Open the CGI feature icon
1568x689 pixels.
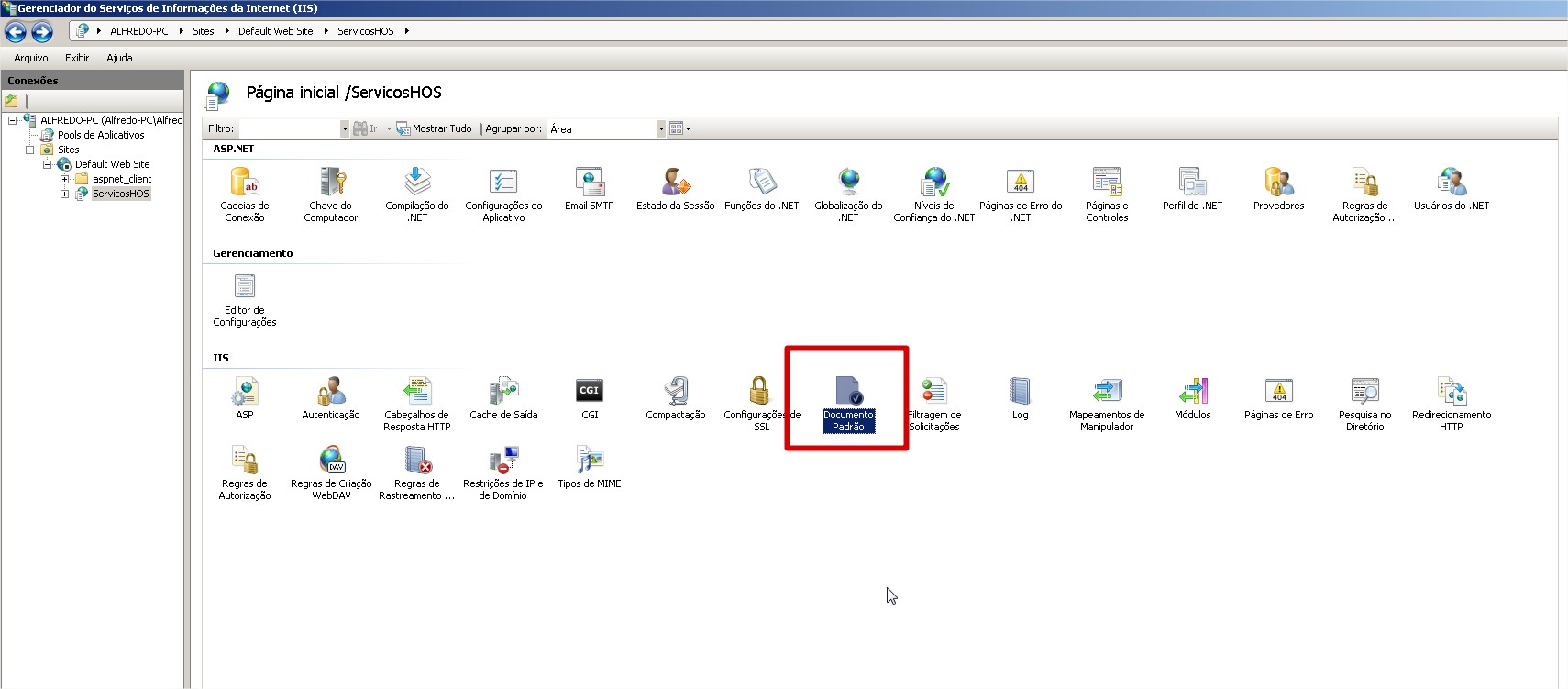[589, 393]
